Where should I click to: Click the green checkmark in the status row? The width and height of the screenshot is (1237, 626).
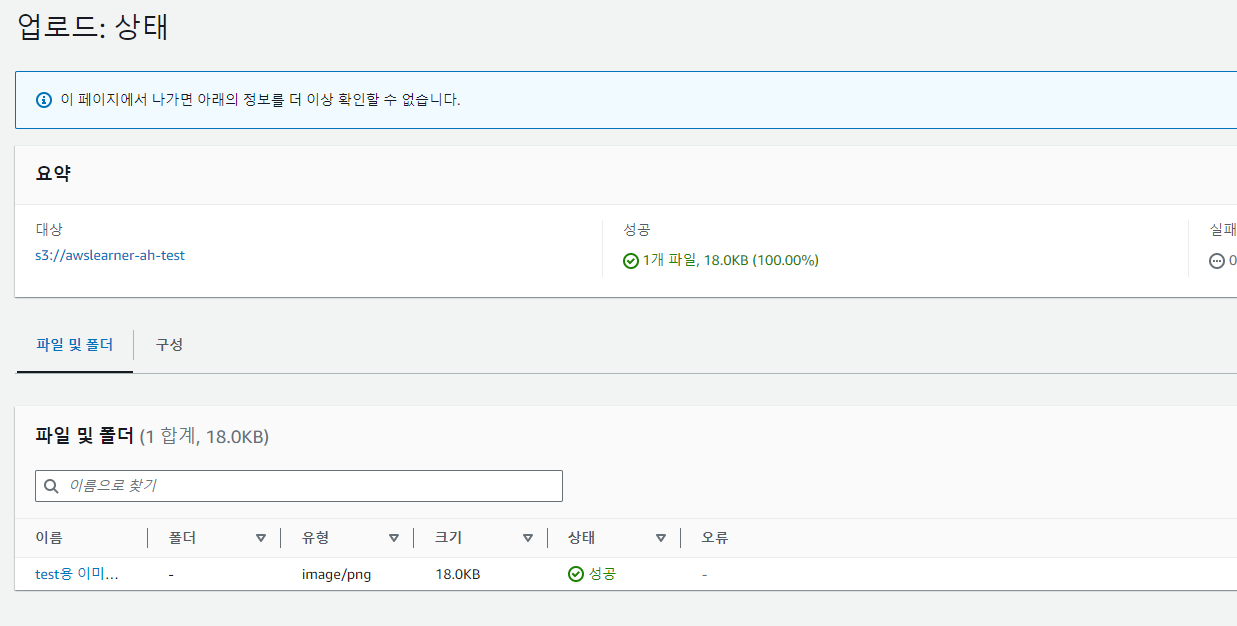pyautogui.click(x=576, y=574)
